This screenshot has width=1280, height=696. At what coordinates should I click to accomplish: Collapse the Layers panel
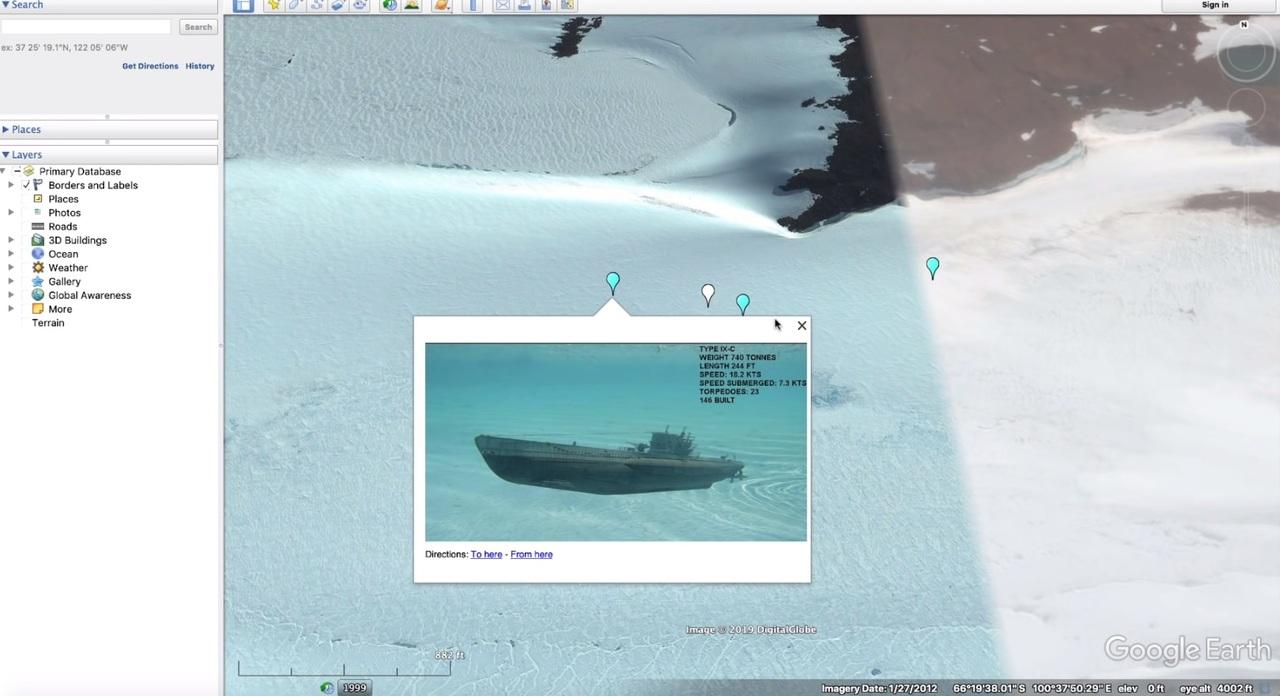click(x=6, y=155)
